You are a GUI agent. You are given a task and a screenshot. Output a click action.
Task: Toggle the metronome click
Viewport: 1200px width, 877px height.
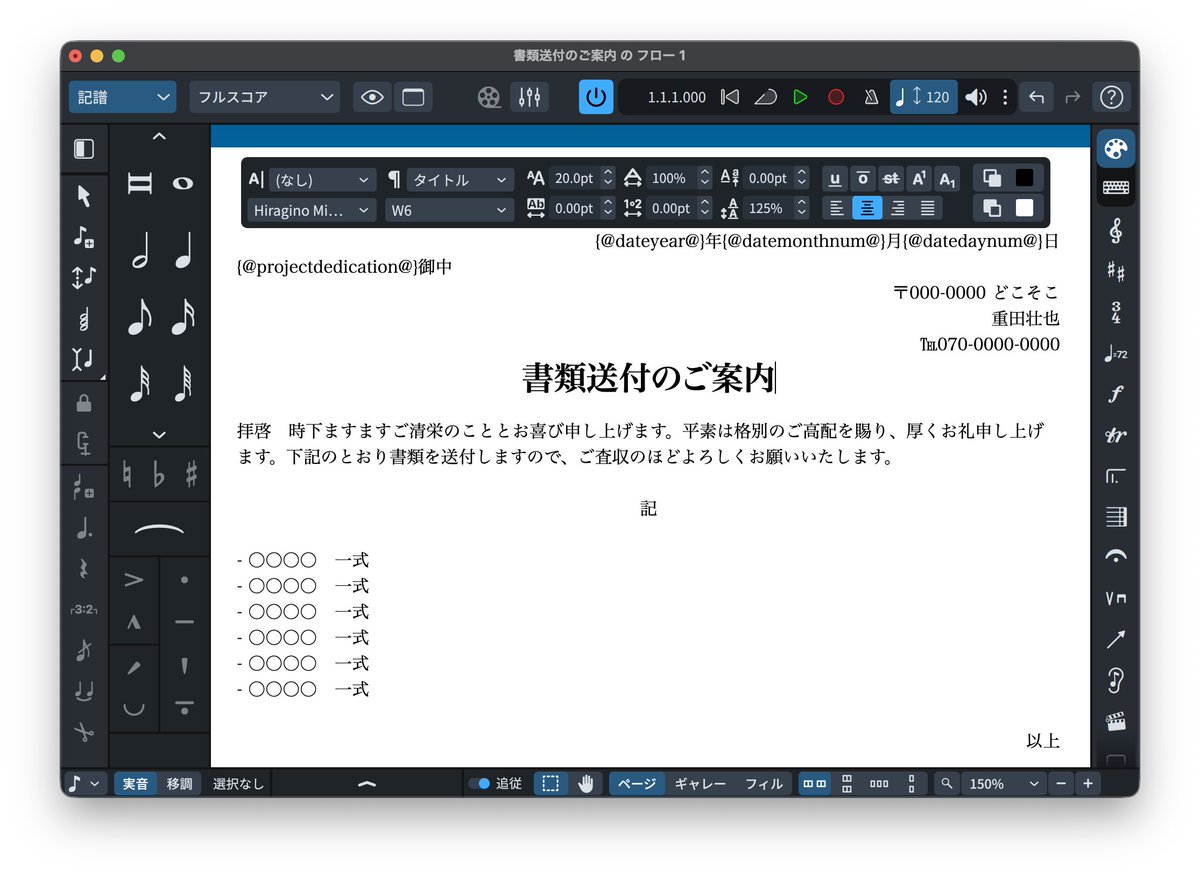(x=872, y=97)
